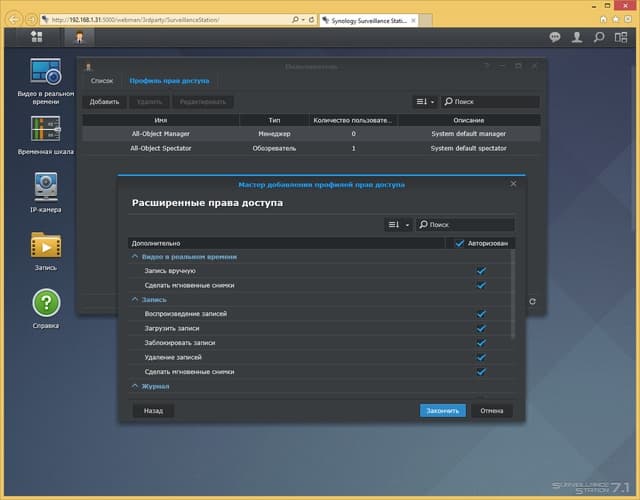Screen dimensions: 640x500
Task: Open the browser home icon
Action: 603,19
